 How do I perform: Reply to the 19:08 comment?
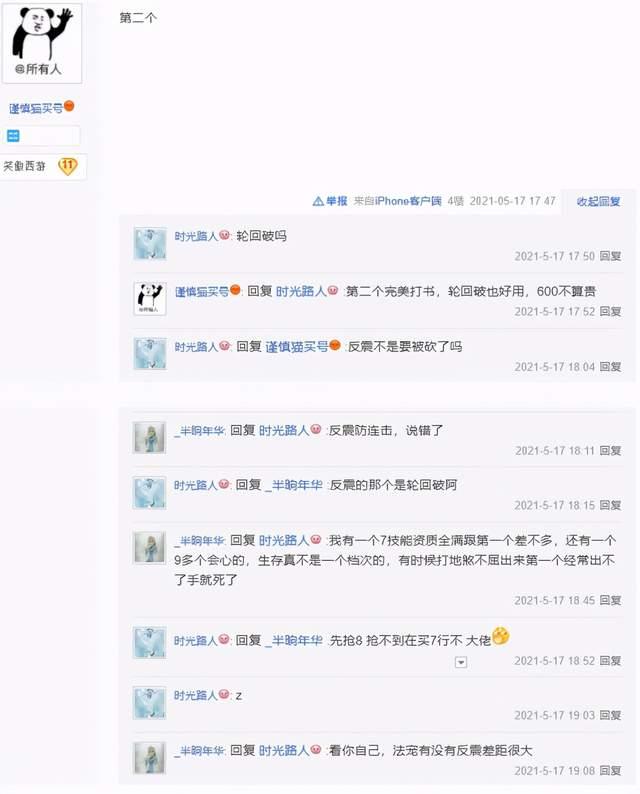click(x=610, y=770)
